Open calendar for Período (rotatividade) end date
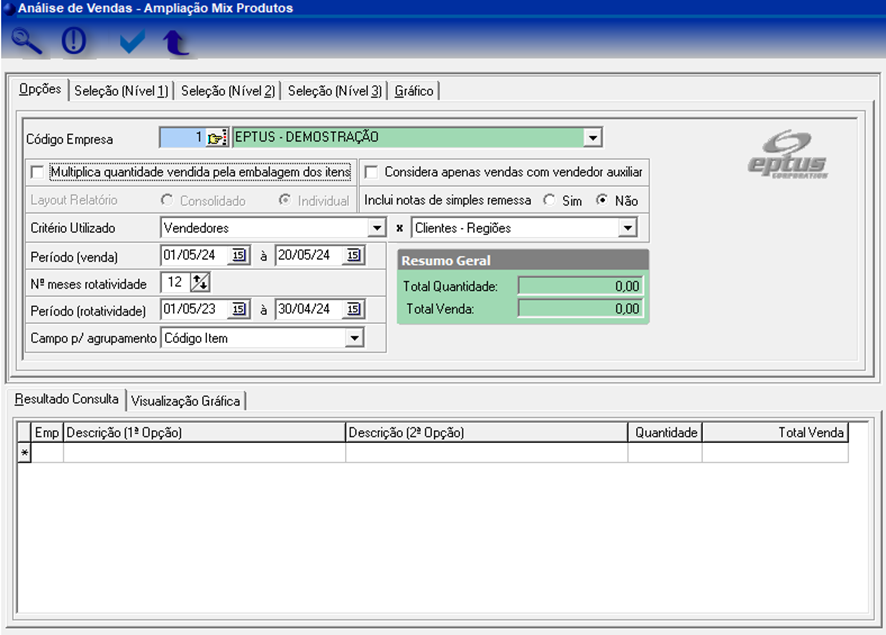The image size is (886, 635). (x=354, y=310)
